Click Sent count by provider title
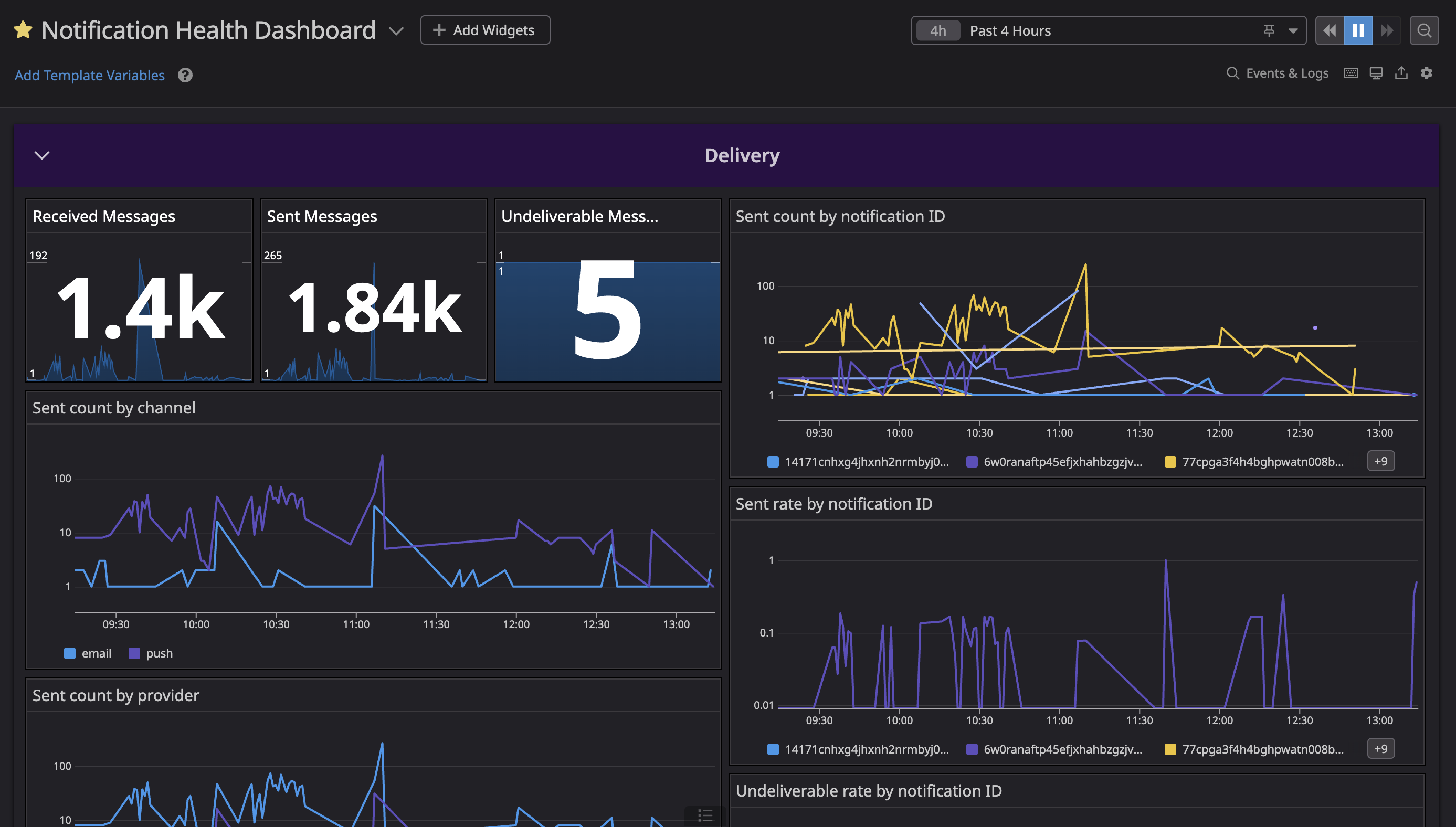 [x=116, y=695]
